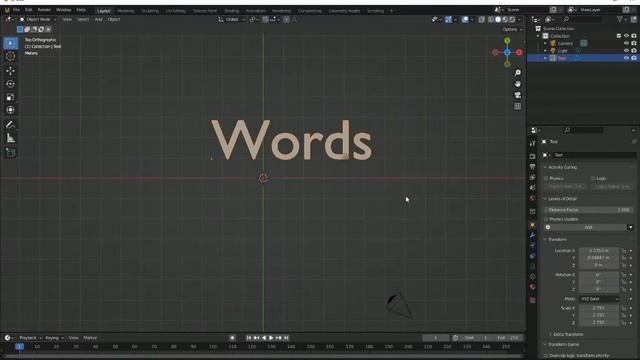Toggle viewport gizmos button
Screen dimensions: 640x360
448,19
